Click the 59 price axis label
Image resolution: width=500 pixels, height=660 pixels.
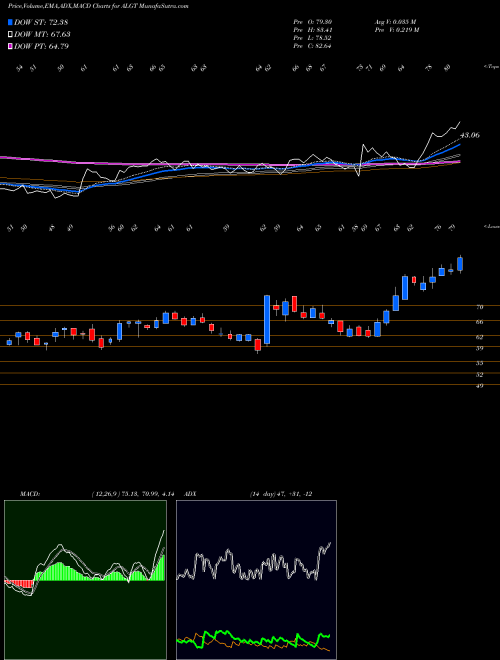tap(479, 348)
